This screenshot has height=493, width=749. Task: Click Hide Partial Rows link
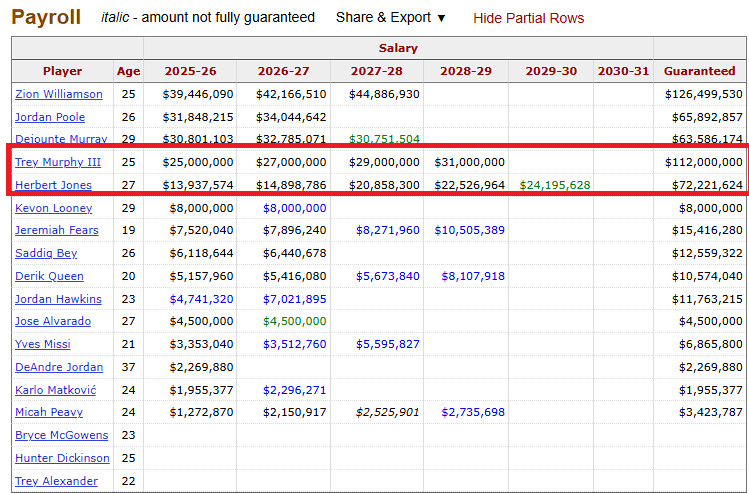[528, 18]
